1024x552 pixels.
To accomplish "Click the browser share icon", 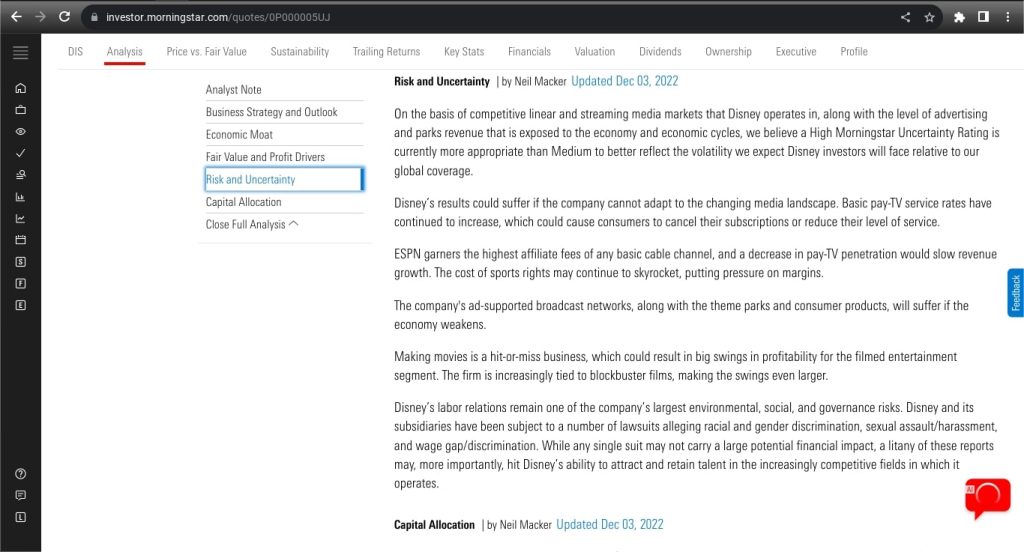I will [905, 17].
